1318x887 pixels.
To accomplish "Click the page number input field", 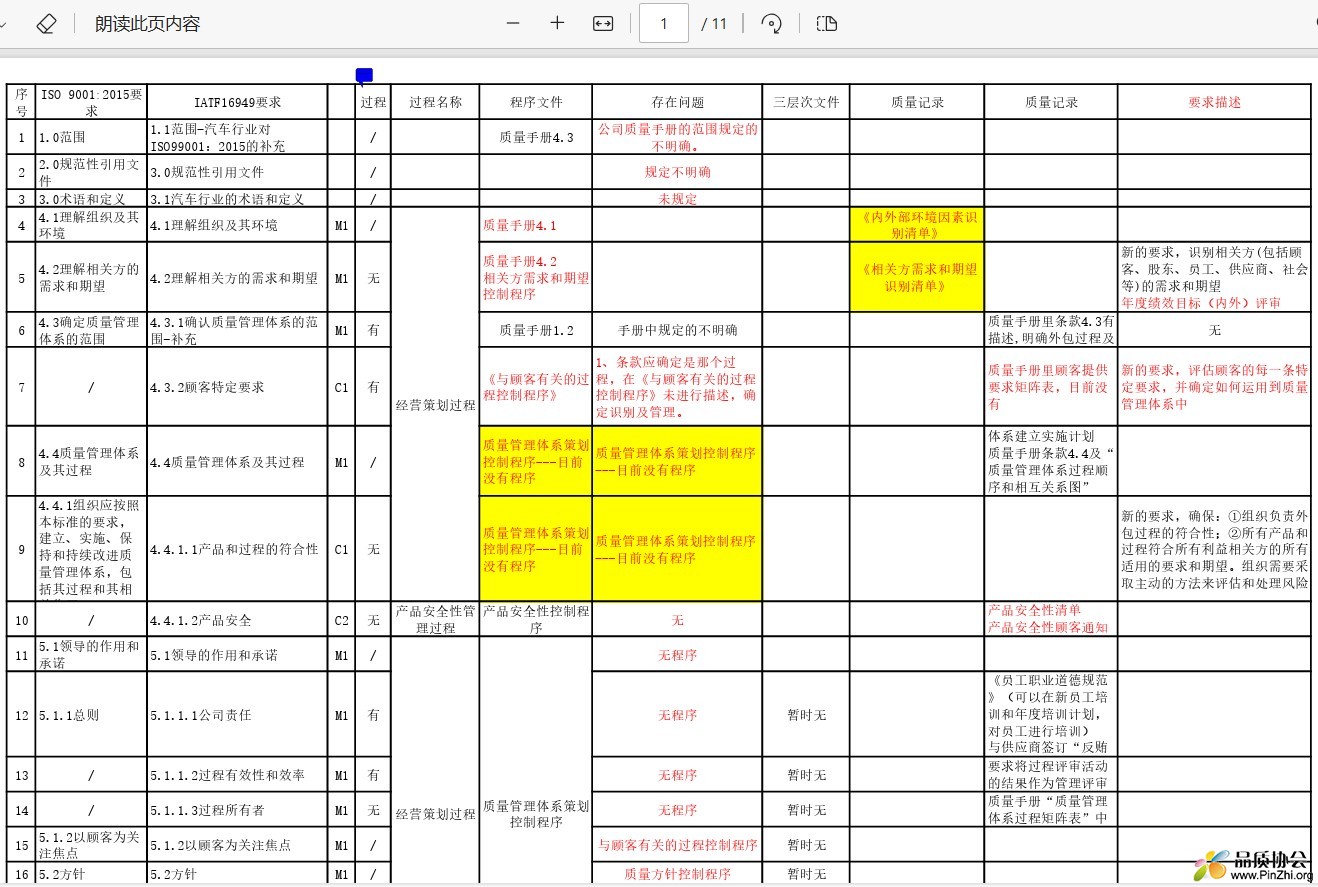I will (664, 23).
